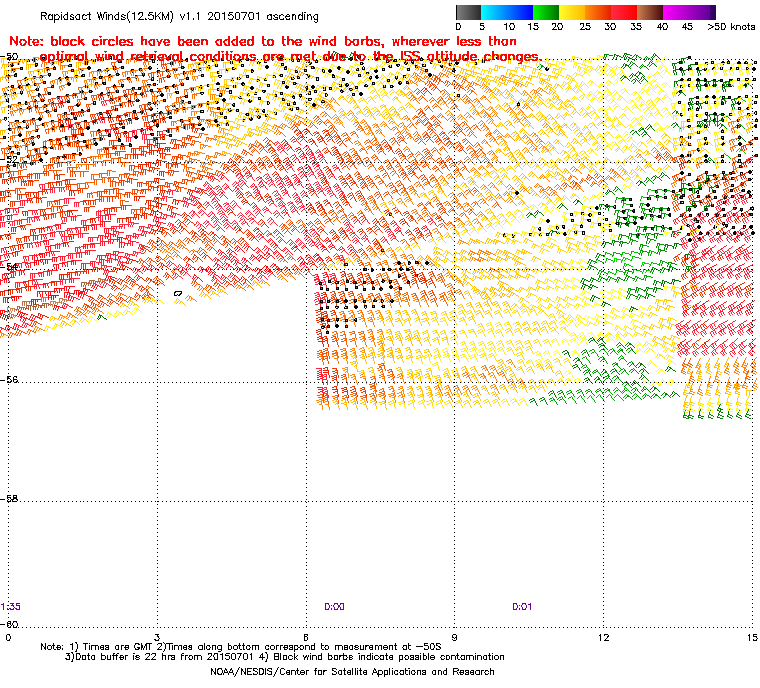The image size is (760, 688).
Task: Click the '9' longitude axis label
Action: point(455,637)
